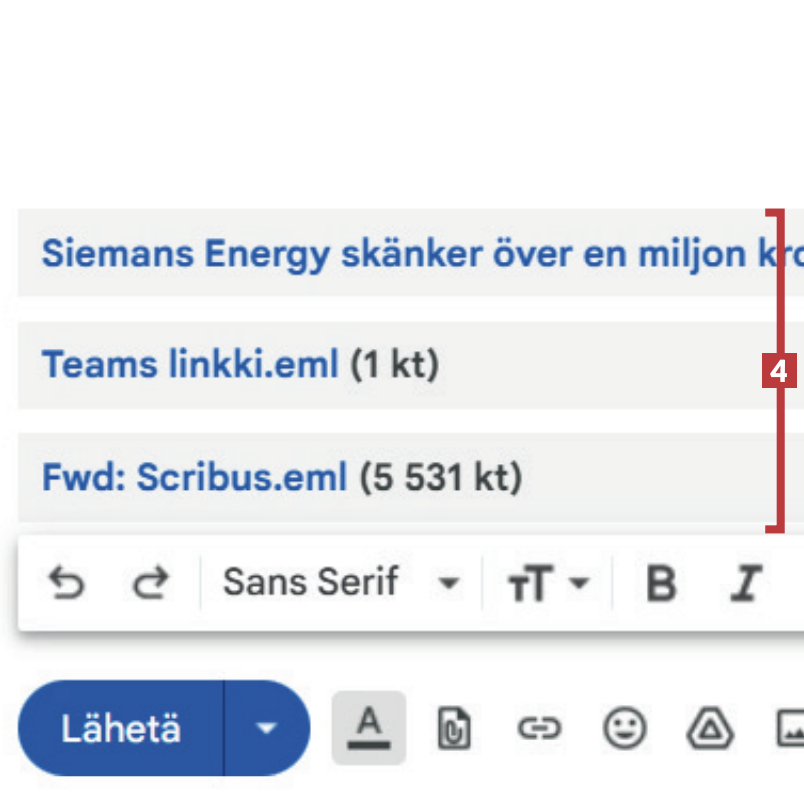The image size is (804, 798).
Task: Apply italic formatting
Action: point(745,583)
